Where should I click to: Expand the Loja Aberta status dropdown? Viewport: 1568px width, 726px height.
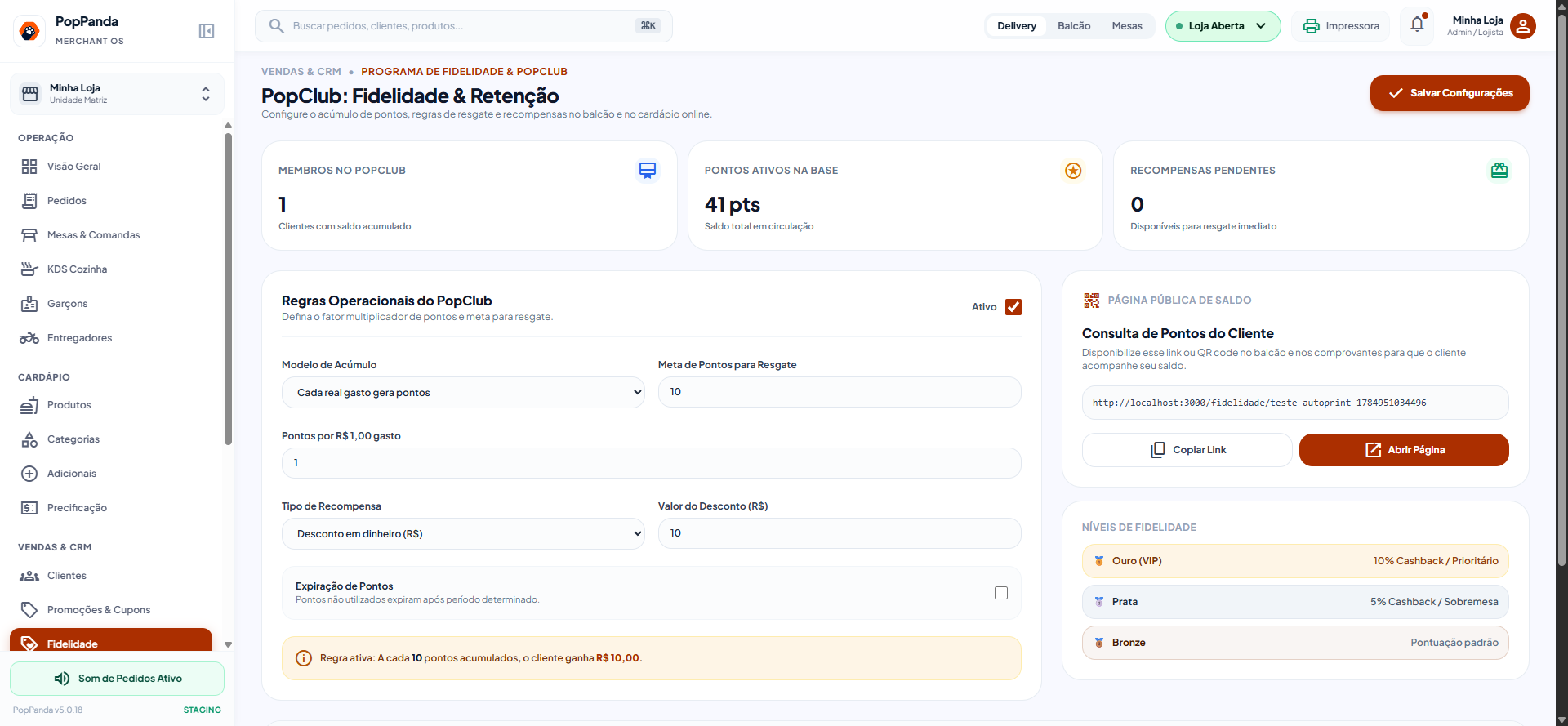(1223, 26)
